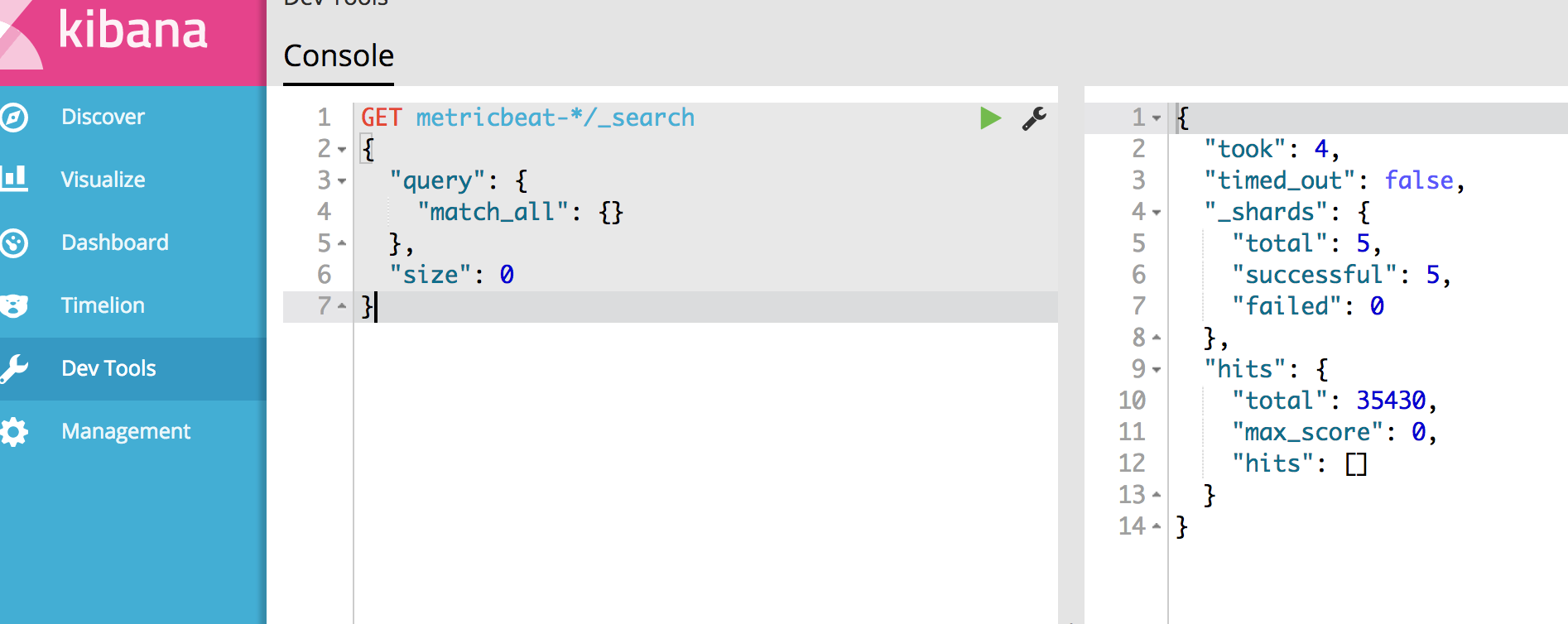Click the size value 0 in request

pyautogui.click(x=507, y=275)
